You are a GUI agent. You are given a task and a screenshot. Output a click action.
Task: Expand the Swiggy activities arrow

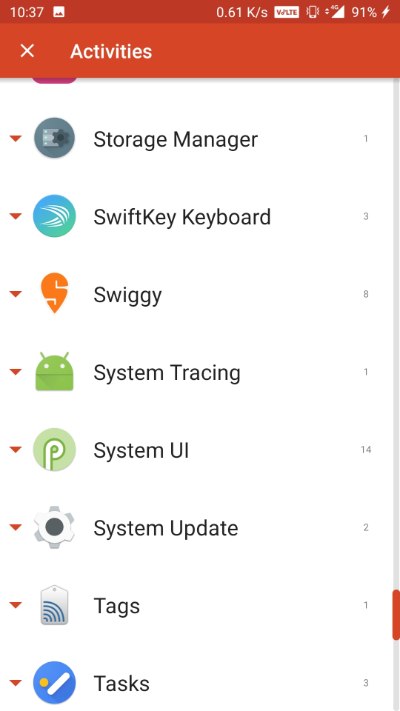(15, 295)
